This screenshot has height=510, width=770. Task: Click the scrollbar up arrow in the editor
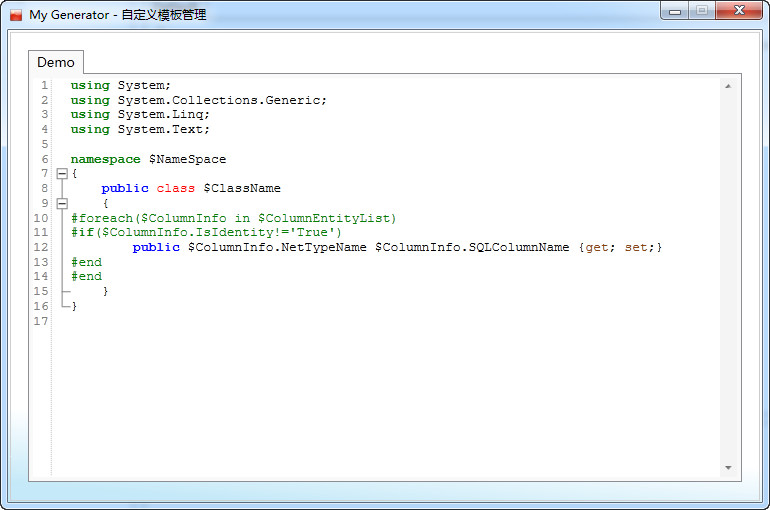click(728, 86)
